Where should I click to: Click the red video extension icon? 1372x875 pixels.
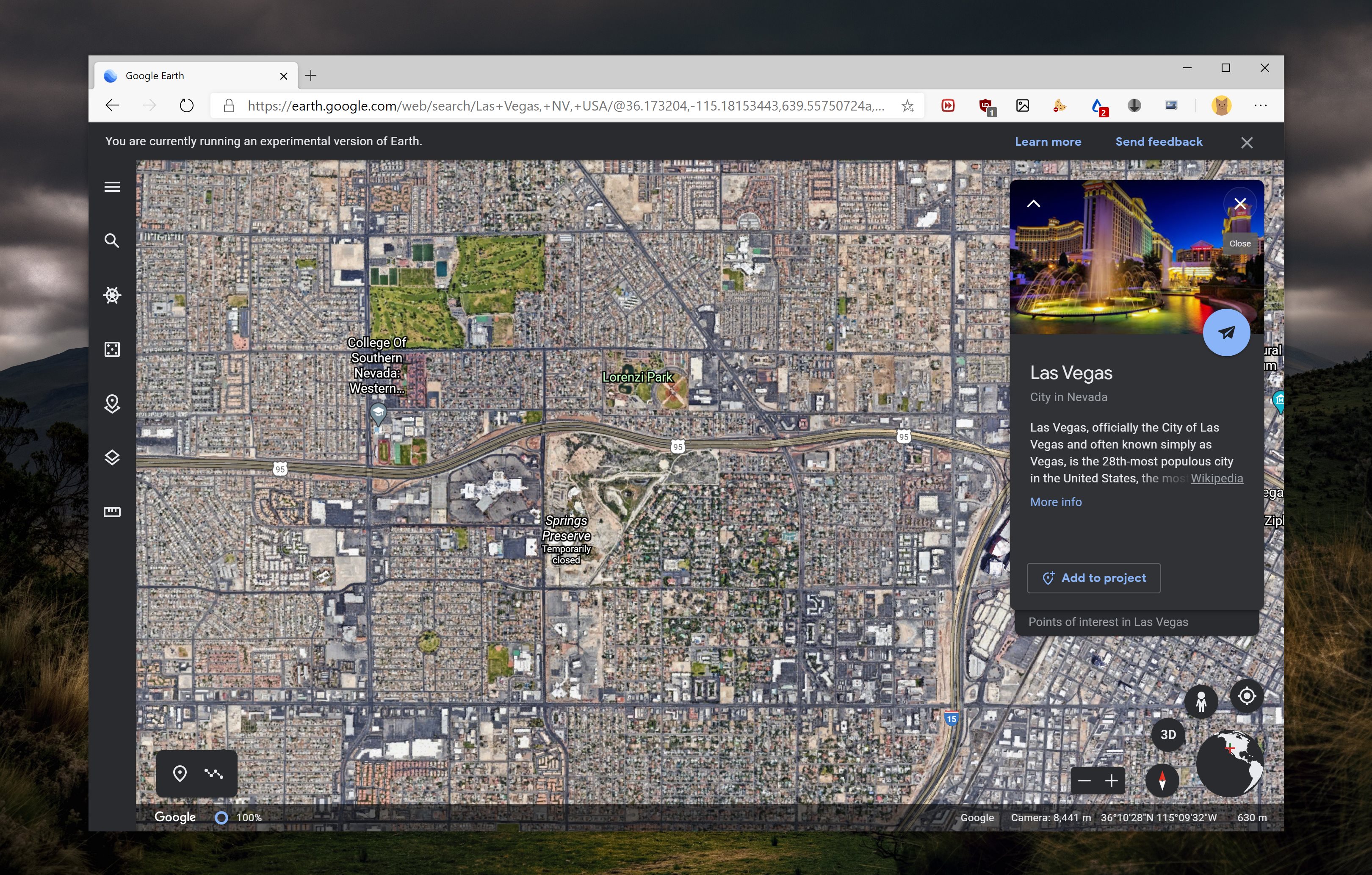pos(948,105)
